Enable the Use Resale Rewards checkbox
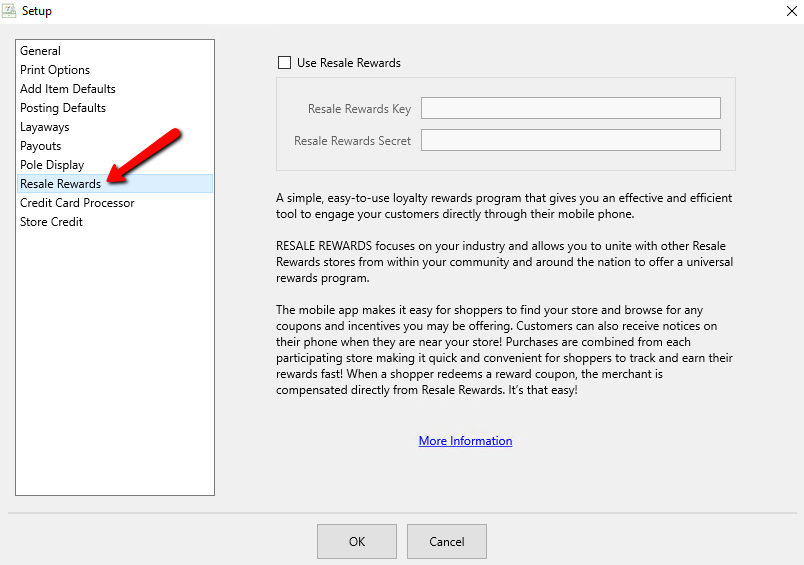 [284, 63]
